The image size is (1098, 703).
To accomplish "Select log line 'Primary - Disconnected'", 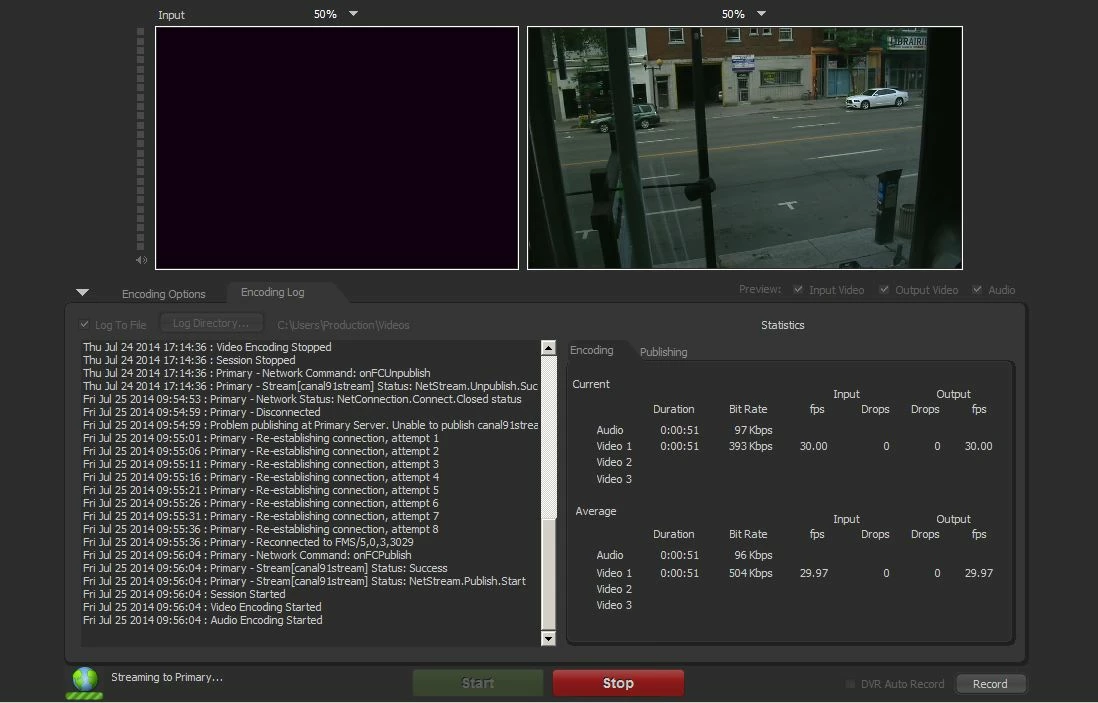I will coord(202,412).
